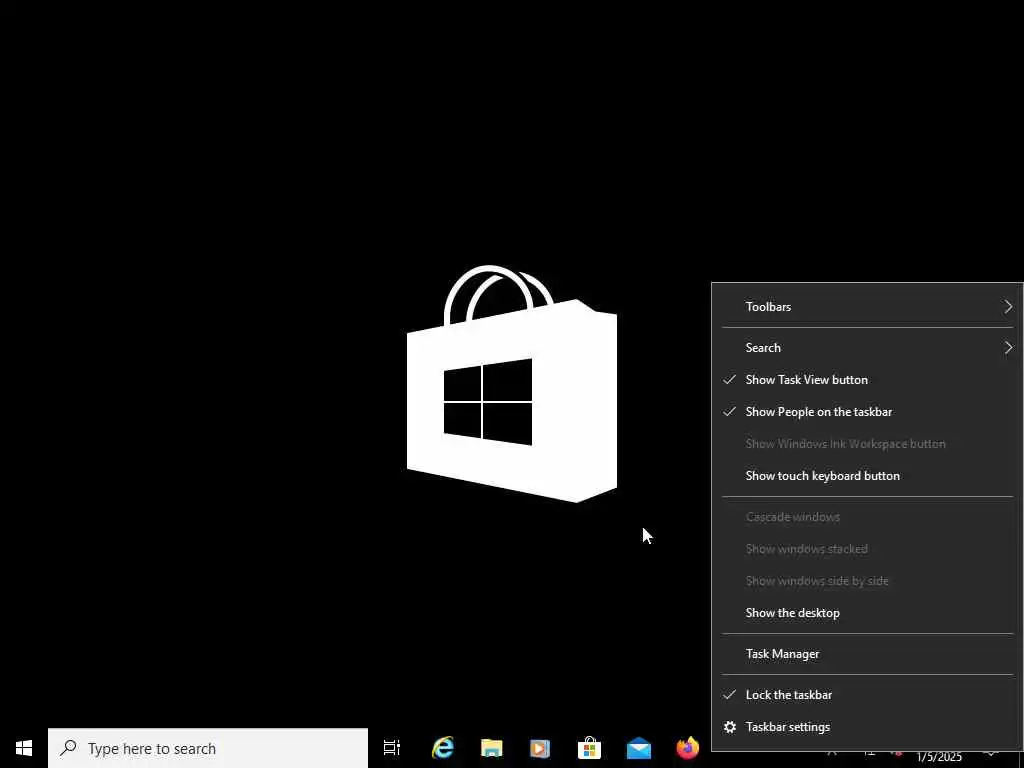Open Task Manager from context menu

pyautogui.click(x=867, y=654)
